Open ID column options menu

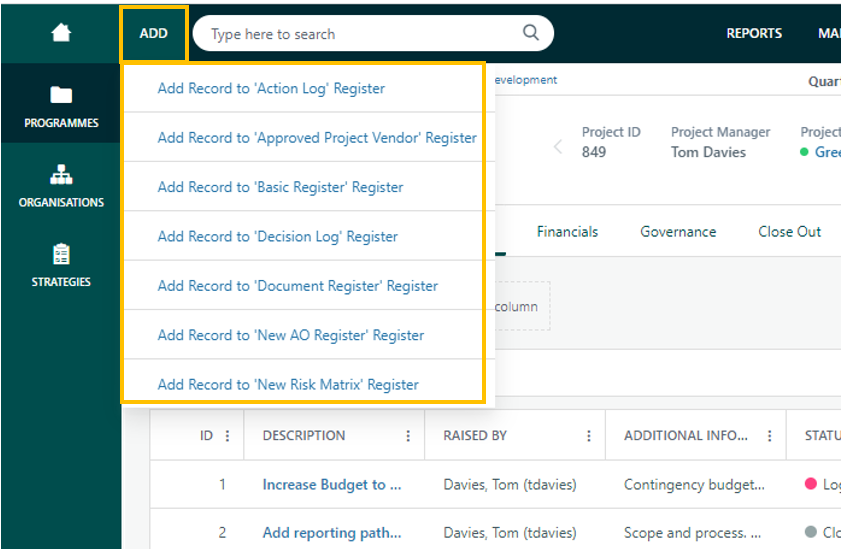[227, 435]
